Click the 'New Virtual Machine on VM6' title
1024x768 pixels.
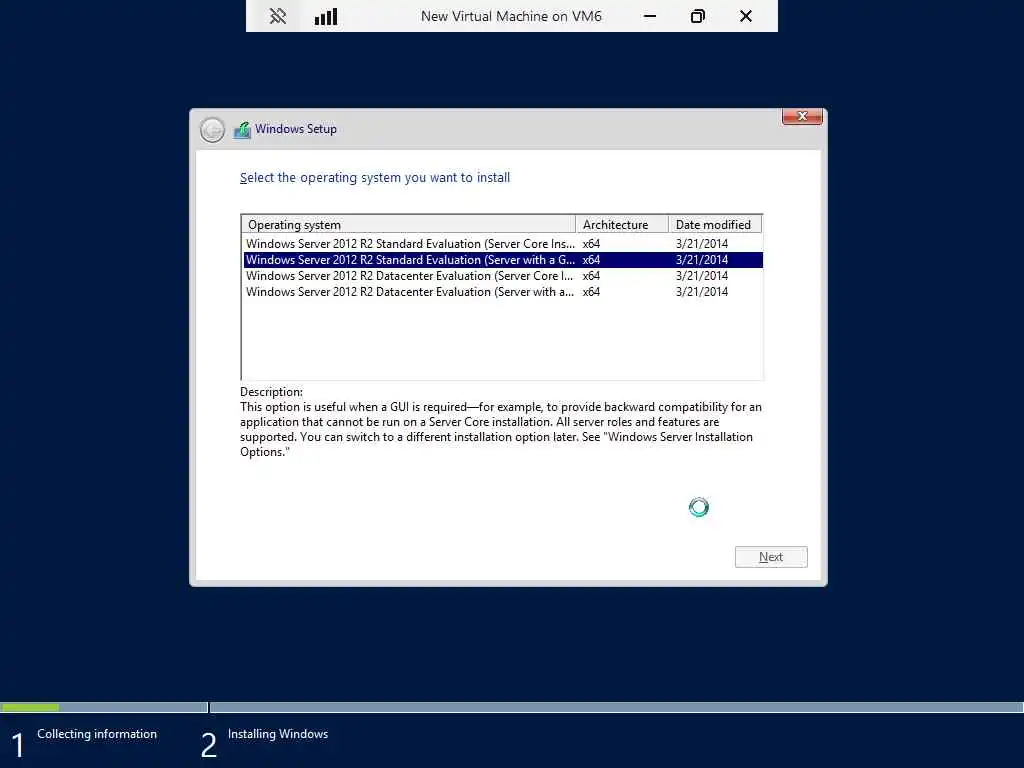[x=511, y=16]
